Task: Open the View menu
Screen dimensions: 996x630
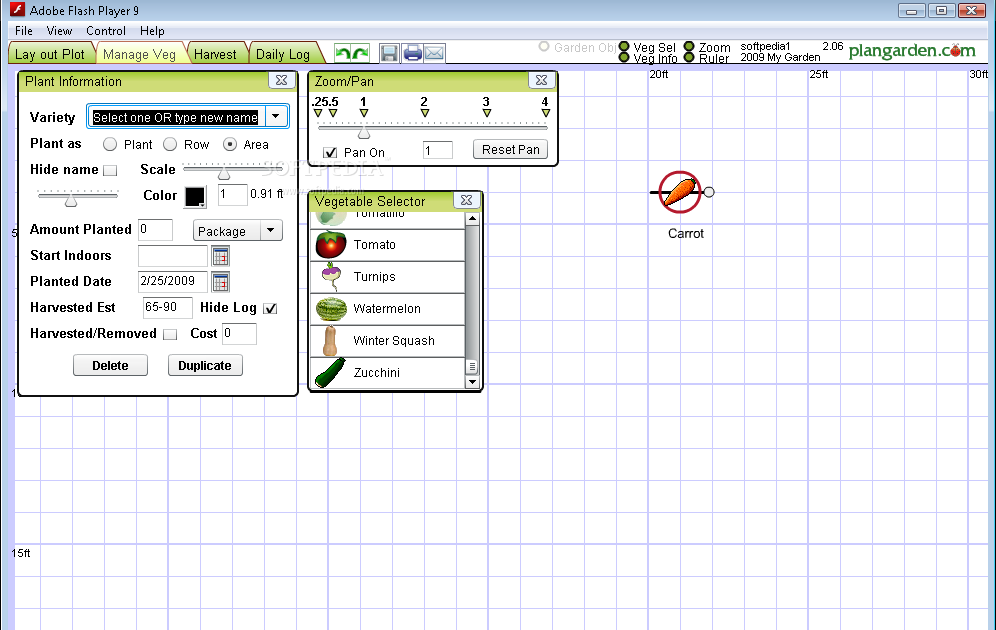Action: [x=59, y=31]
